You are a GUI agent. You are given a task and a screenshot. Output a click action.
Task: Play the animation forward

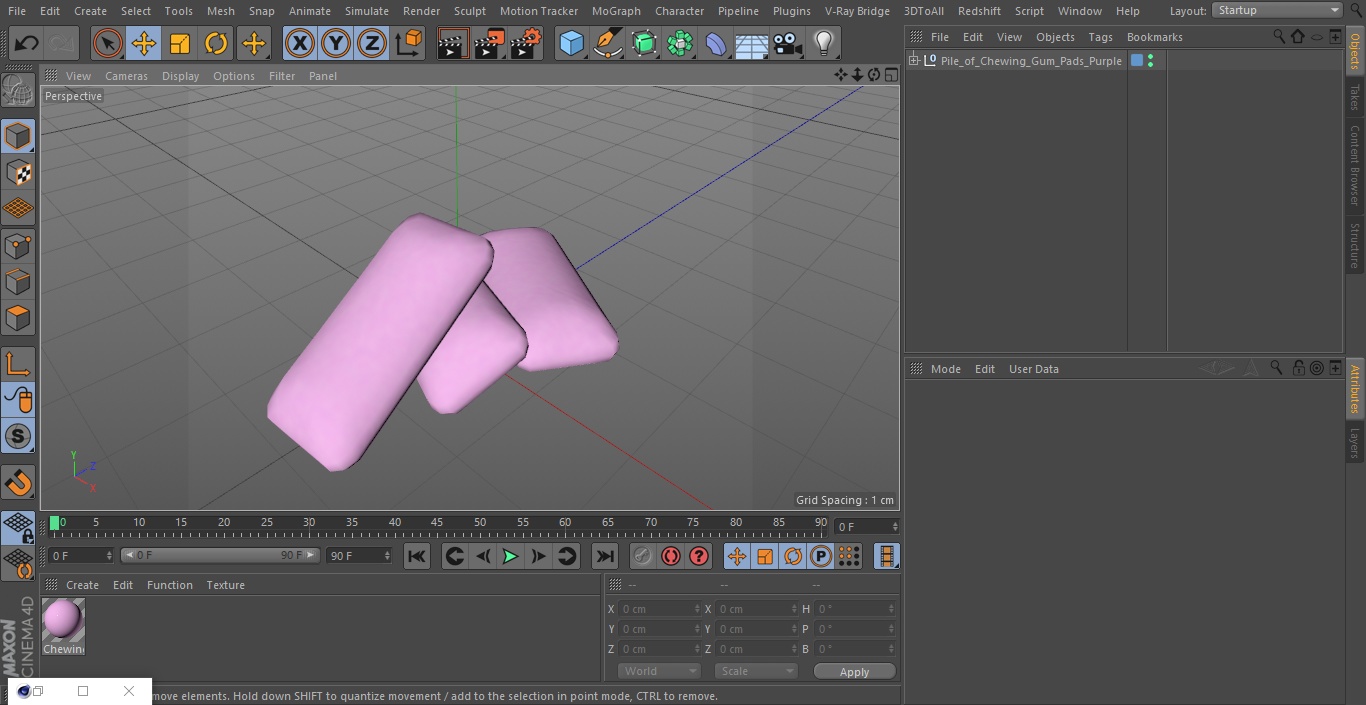click(x=510, y=556)
